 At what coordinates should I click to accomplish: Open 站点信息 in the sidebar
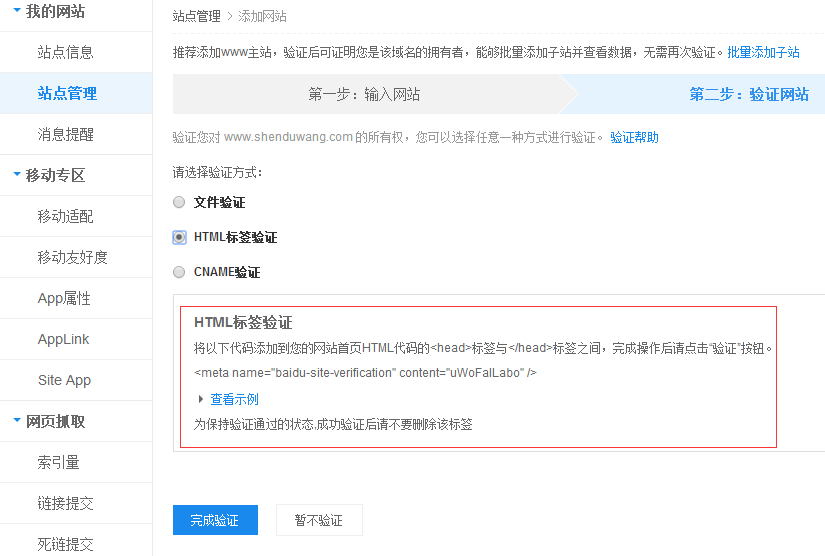click(66, 52)
